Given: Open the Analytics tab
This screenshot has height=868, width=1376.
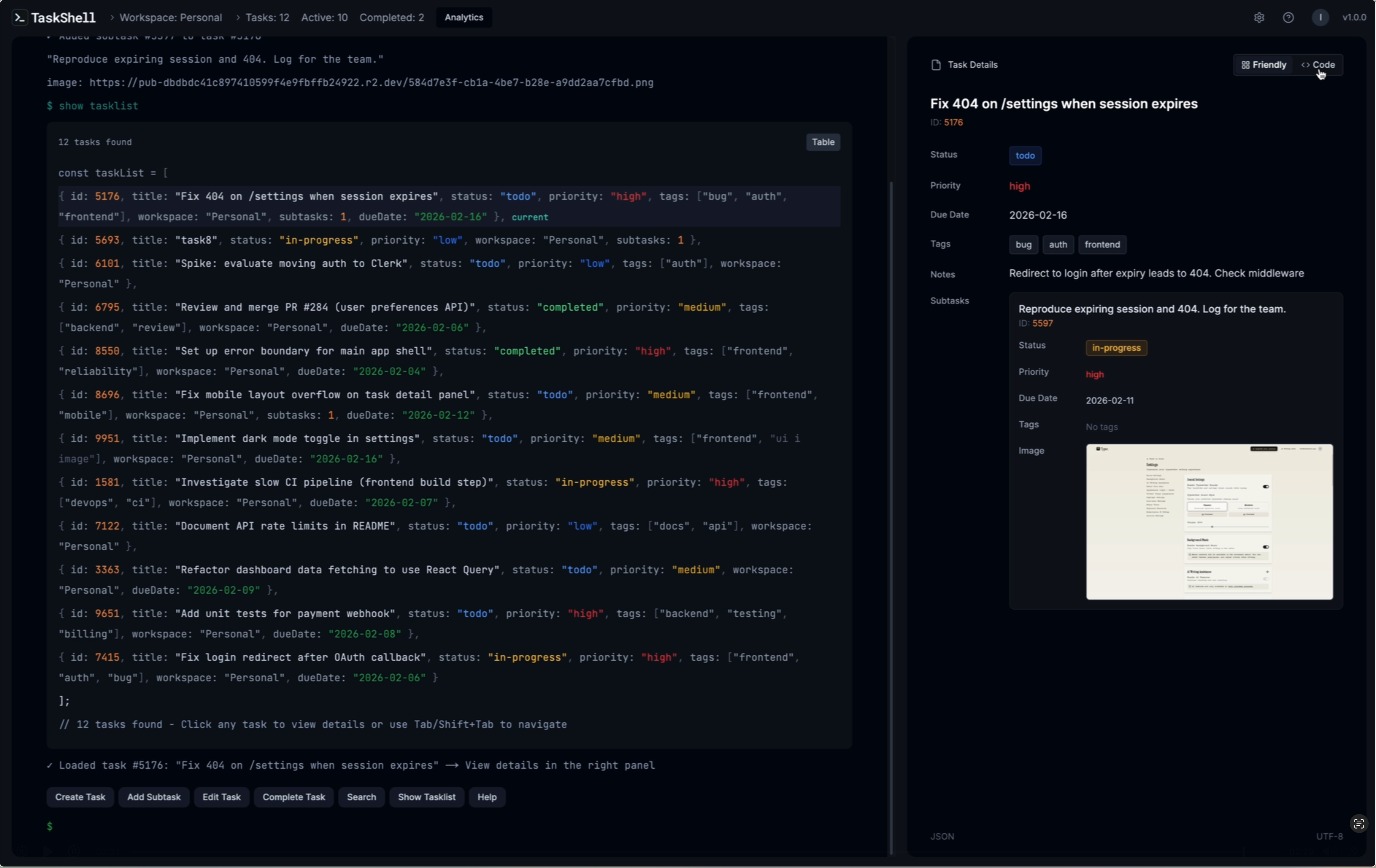Looking at the screenshot, I should click(463, 18).
